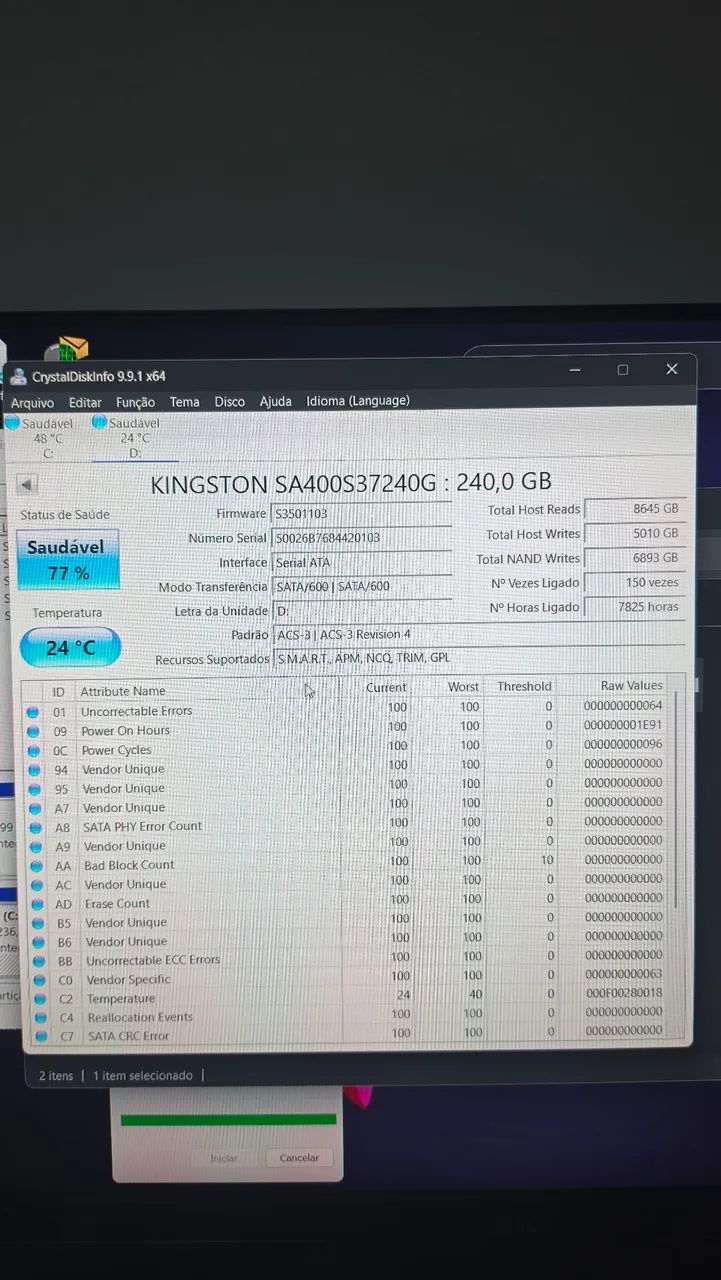
Task: Open the Arquivo menu
Action: click(x=32, y=402)
